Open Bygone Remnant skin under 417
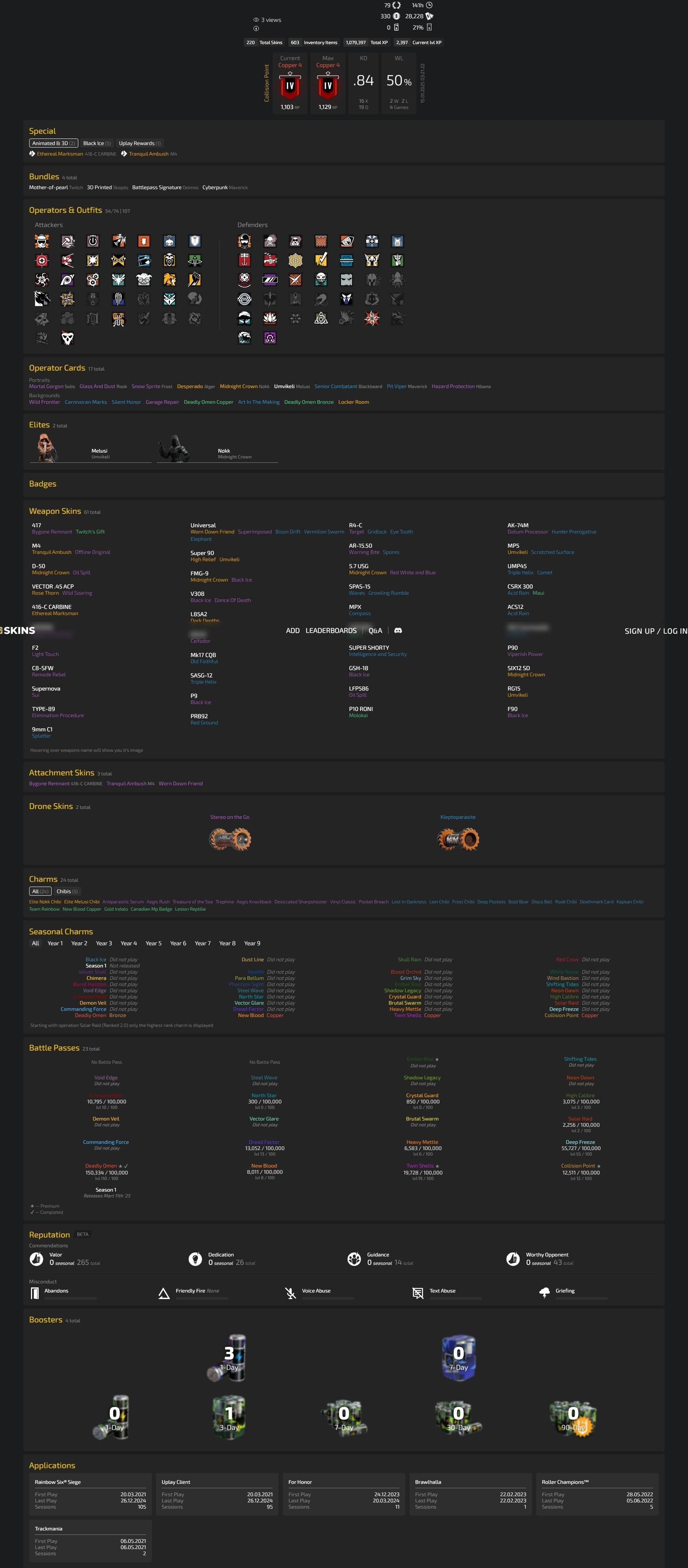The width and height of the screenshot is (688, 1568). pos(52,532)
